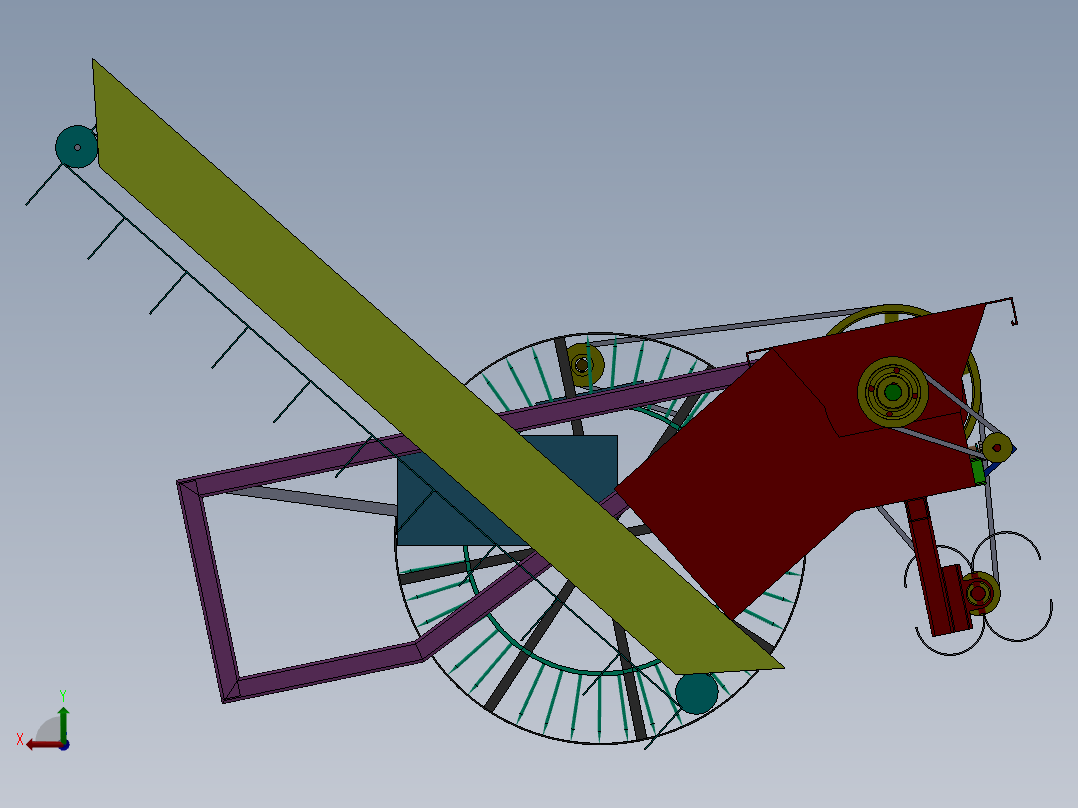1078x808 pixels.
Task: Click the blue origin sphere of the triad
Action: point(64,747)
